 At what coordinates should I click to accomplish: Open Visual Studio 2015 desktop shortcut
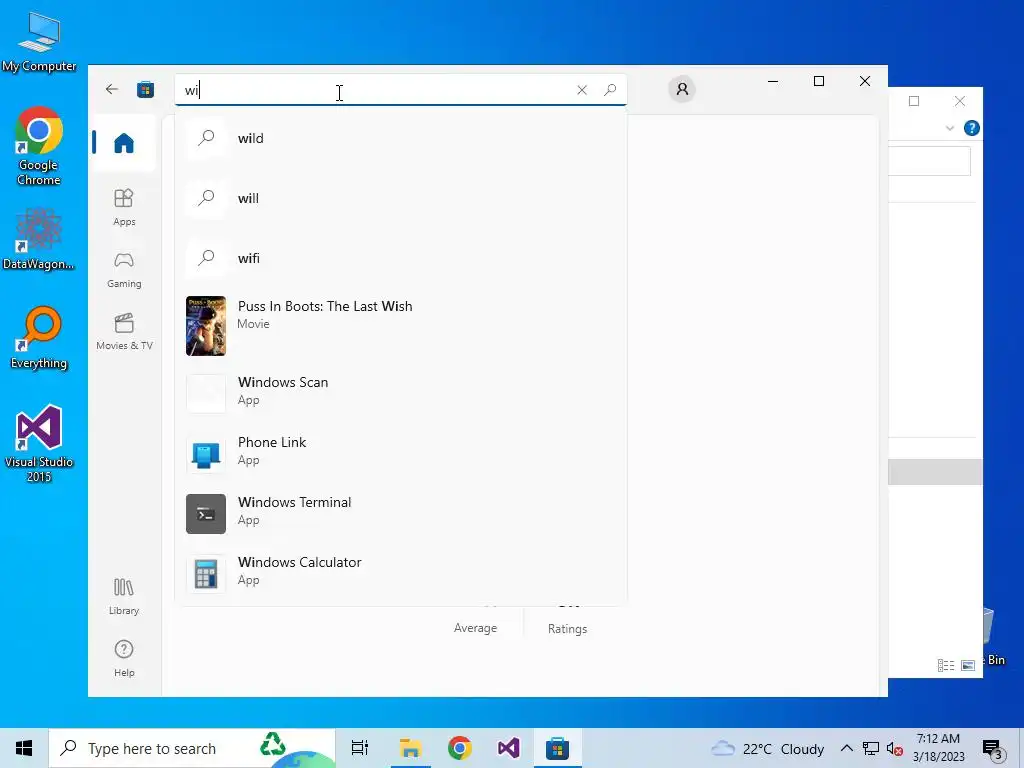39,444
